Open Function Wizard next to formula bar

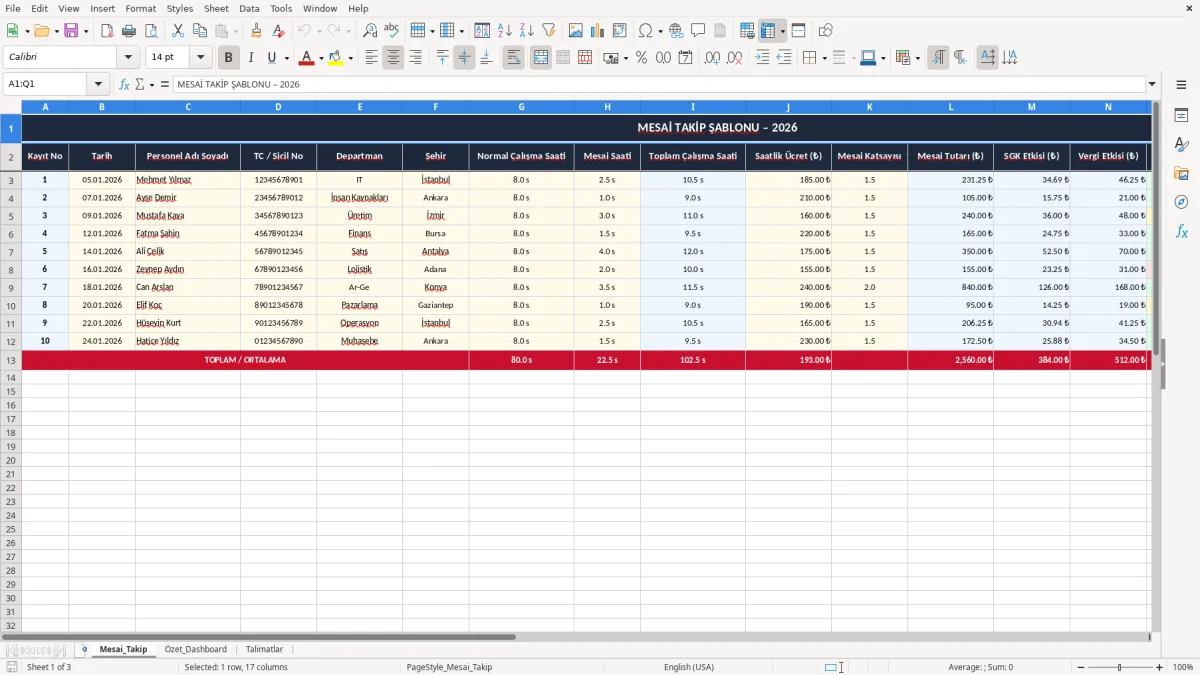(x=124, y=84)
